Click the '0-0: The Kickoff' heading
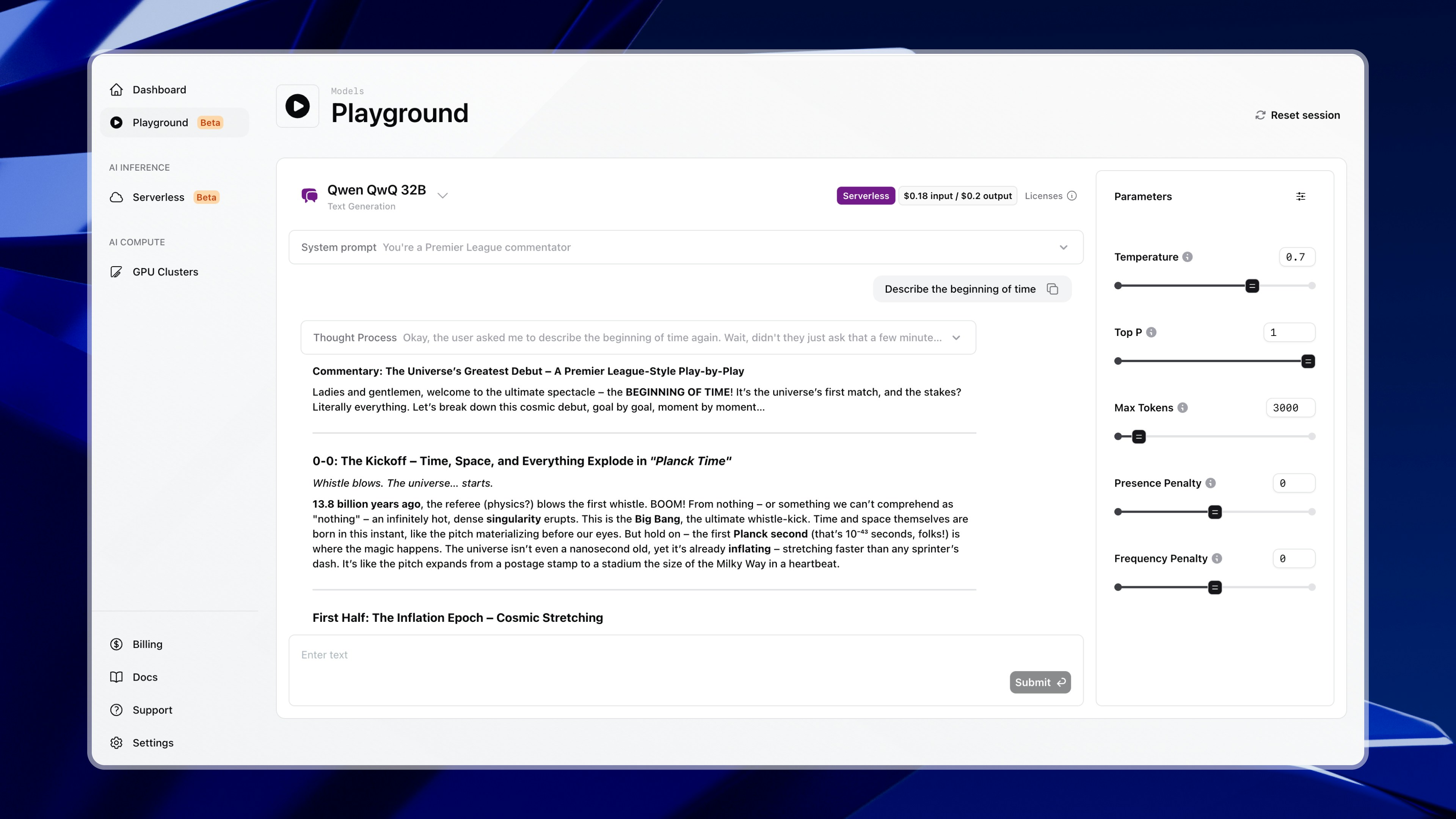Screen dimensions: 1456x819 (x=522, y=461)
